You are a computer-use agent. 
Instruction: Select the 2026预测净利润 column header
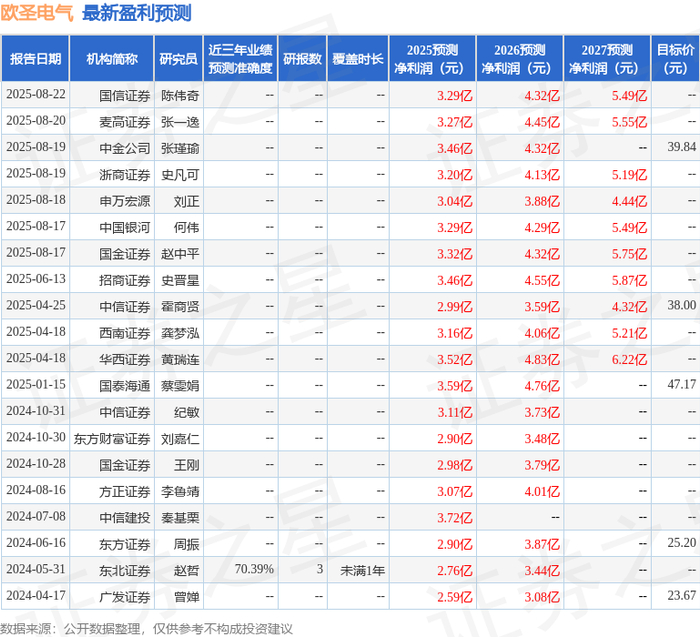coord(520,59)
